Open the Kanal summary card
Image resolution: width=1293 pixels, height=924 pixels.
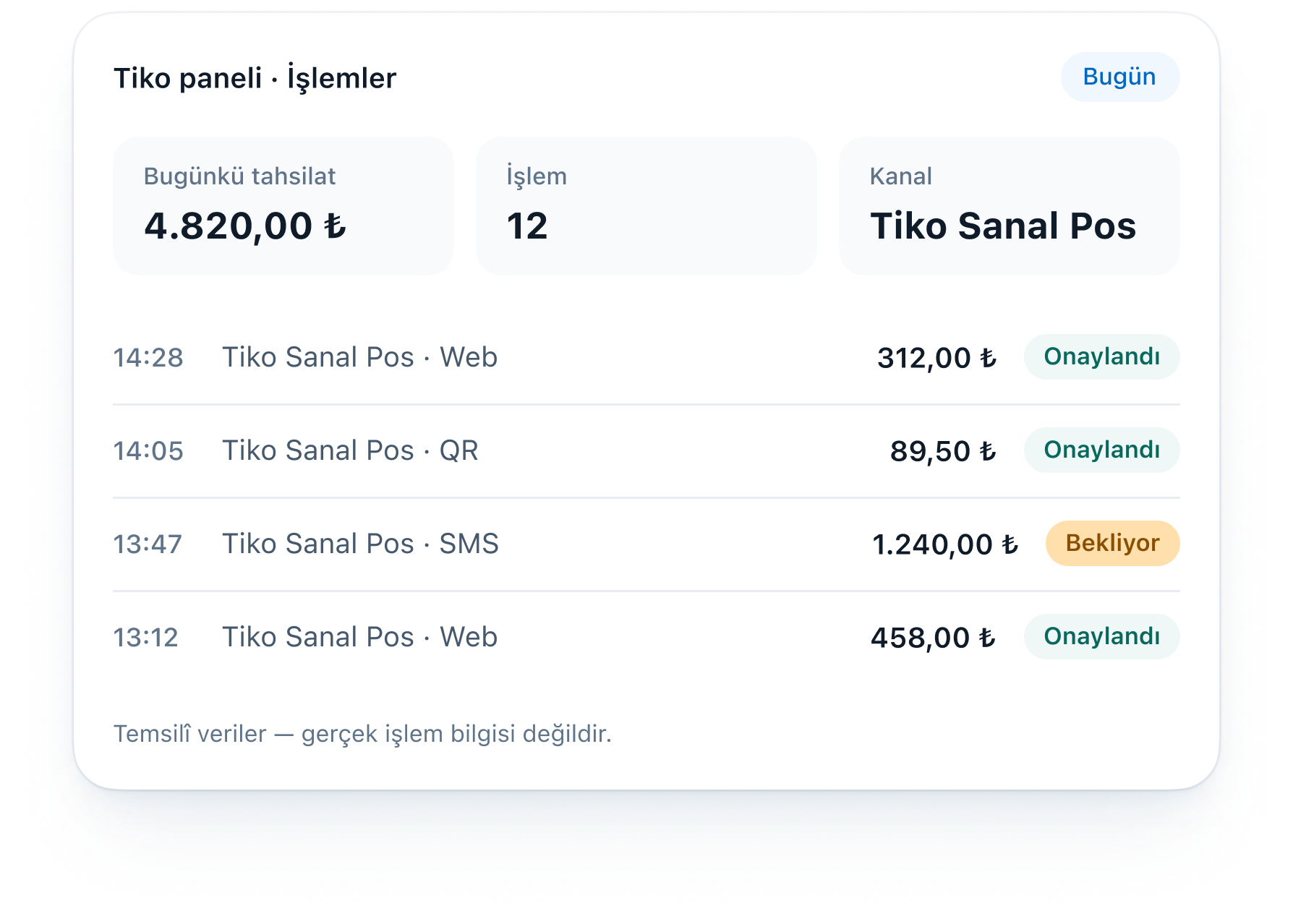click(1009, 206)
